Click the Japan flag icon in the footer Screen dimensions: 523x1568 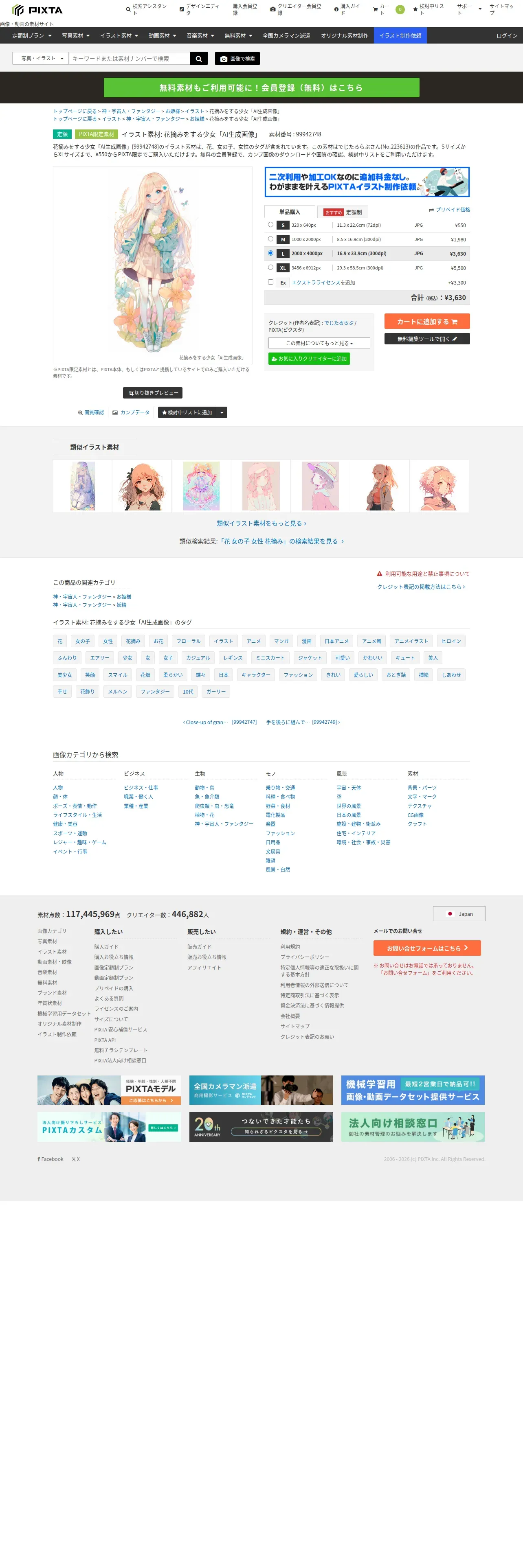(450, 914)
